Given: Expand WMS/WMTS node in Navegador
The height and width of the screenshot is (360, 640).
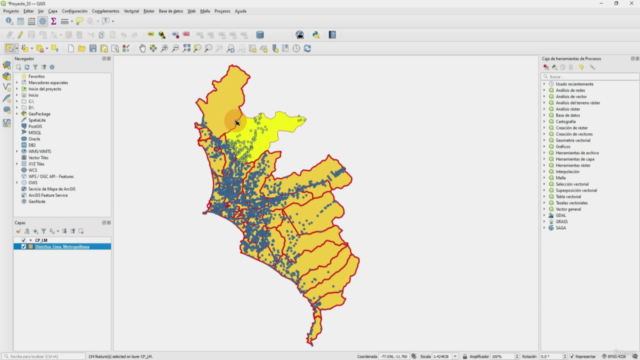Looking at the screenshot, I should click(x=17, y=151).
